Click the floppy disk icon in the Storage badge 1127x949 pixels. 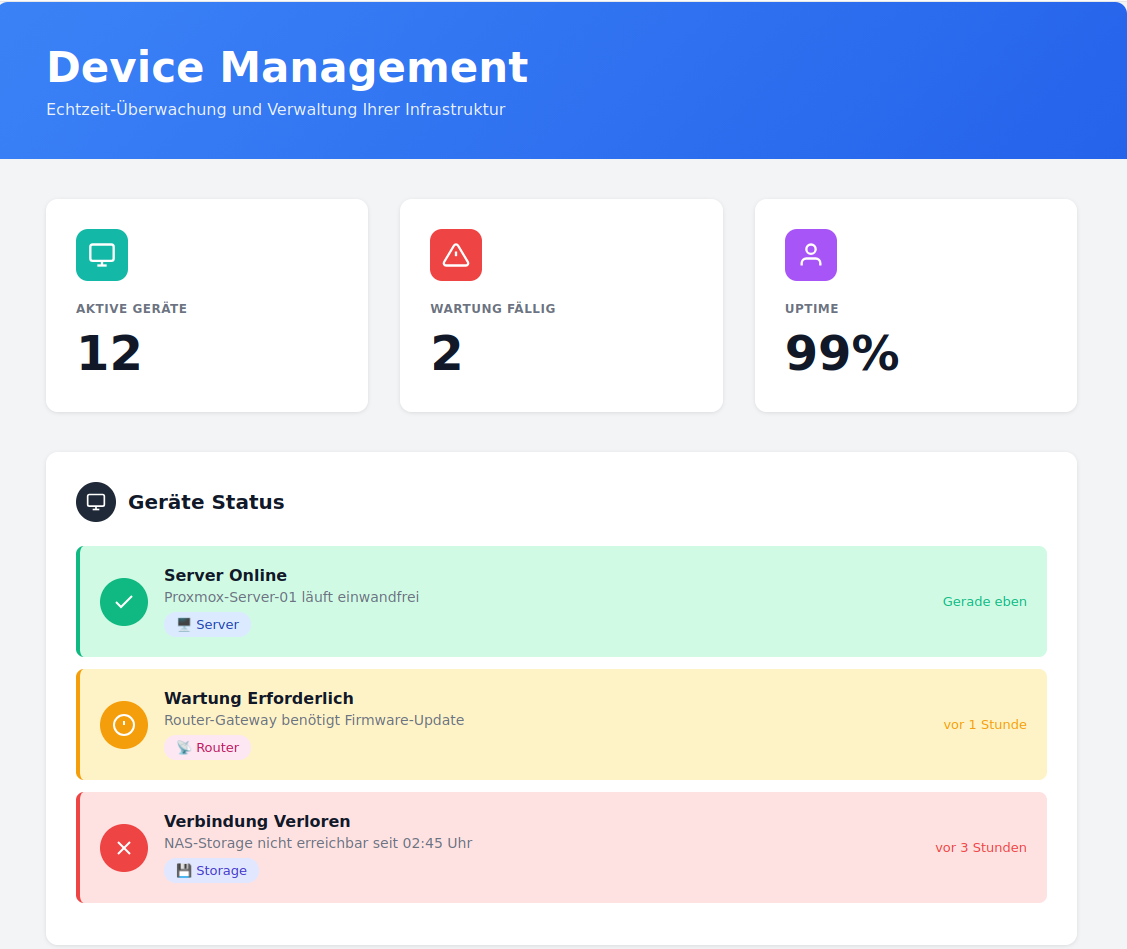[x=182, y=870]
